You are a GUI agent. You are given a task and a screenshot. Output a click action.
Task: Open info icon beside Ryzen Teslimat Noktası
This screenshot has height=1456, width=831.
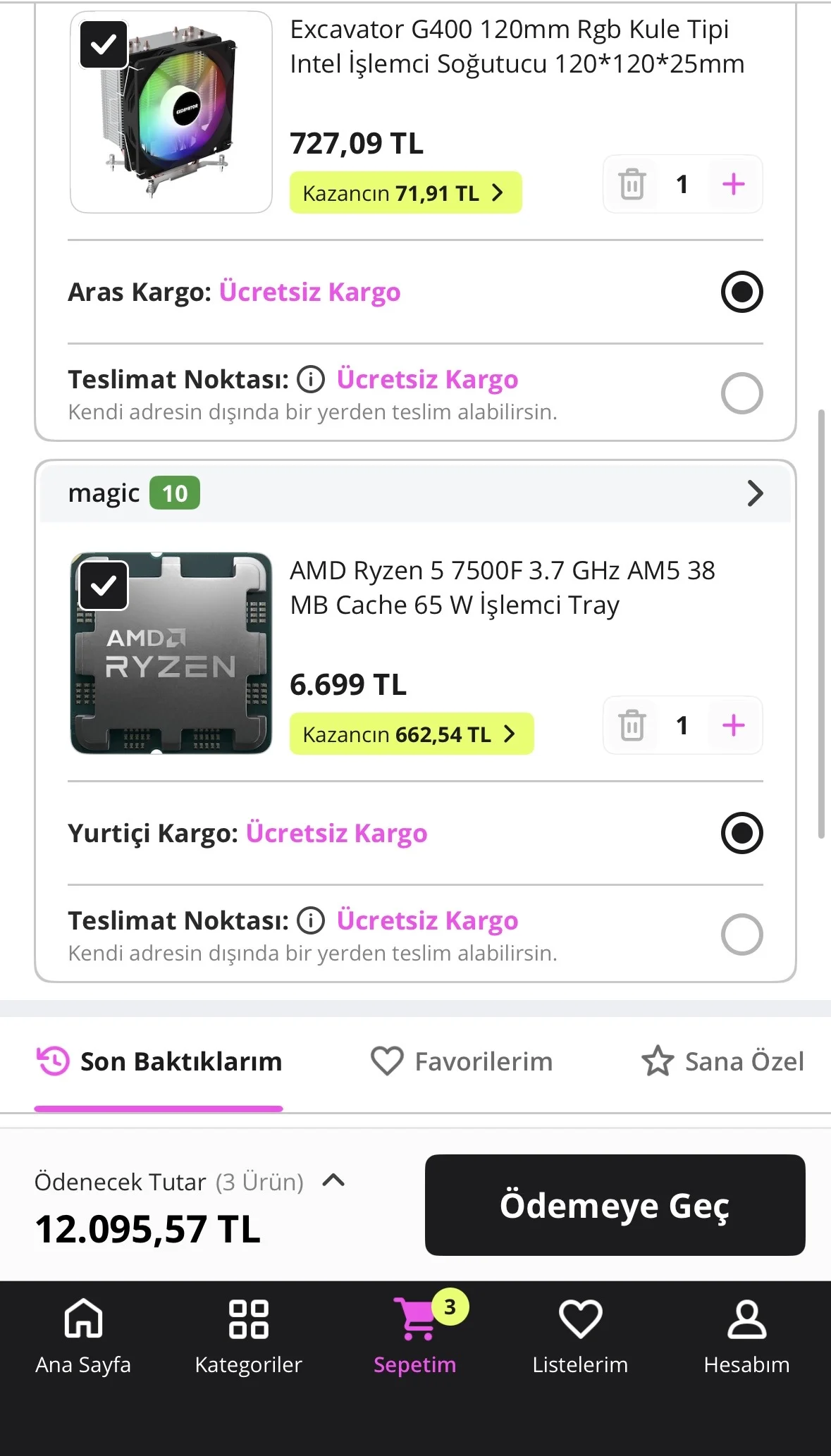click(311, 920)
